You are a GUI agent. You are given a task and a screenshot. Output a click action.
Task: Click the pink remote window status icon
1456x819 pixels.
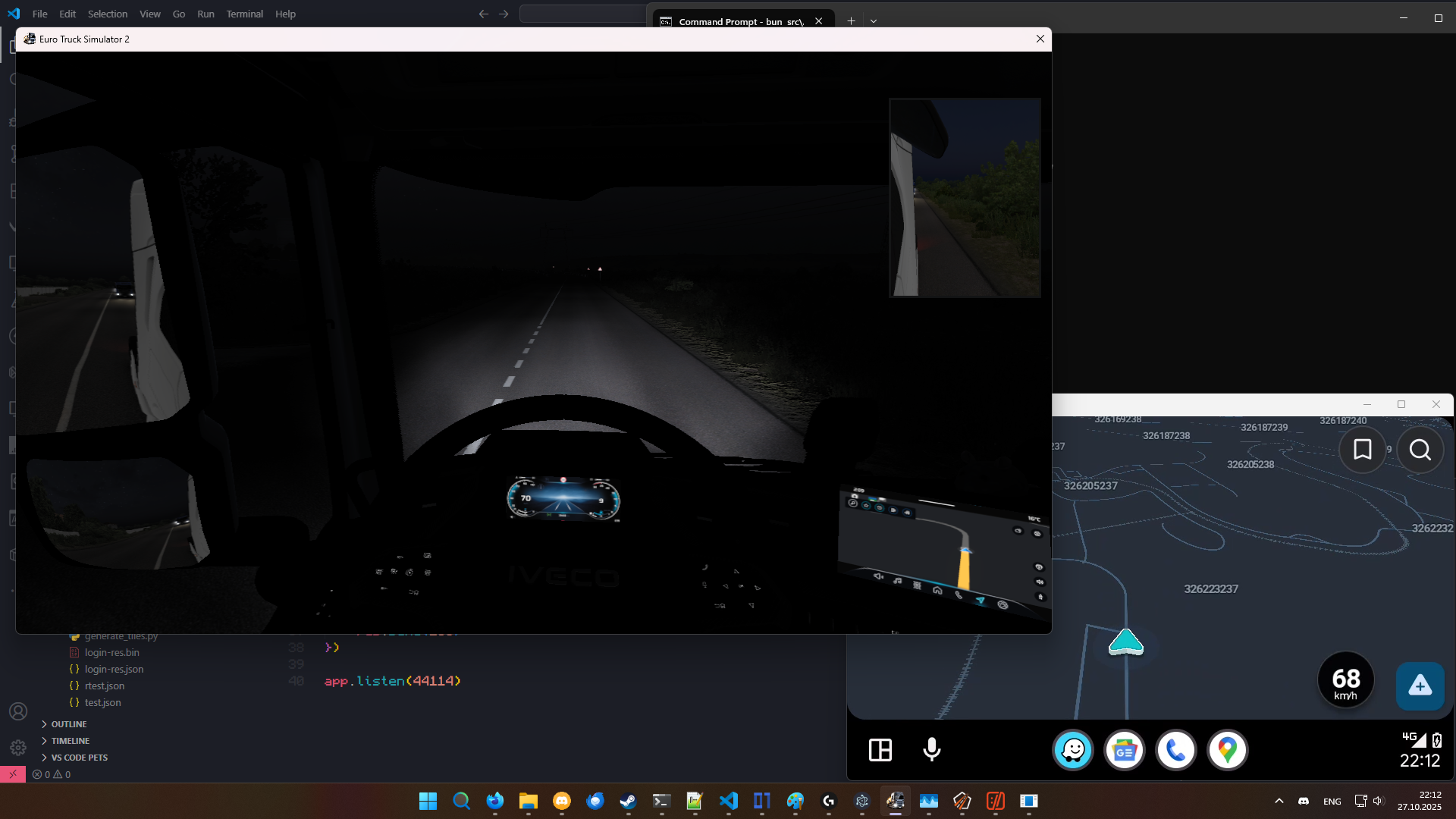pos(13,774)
